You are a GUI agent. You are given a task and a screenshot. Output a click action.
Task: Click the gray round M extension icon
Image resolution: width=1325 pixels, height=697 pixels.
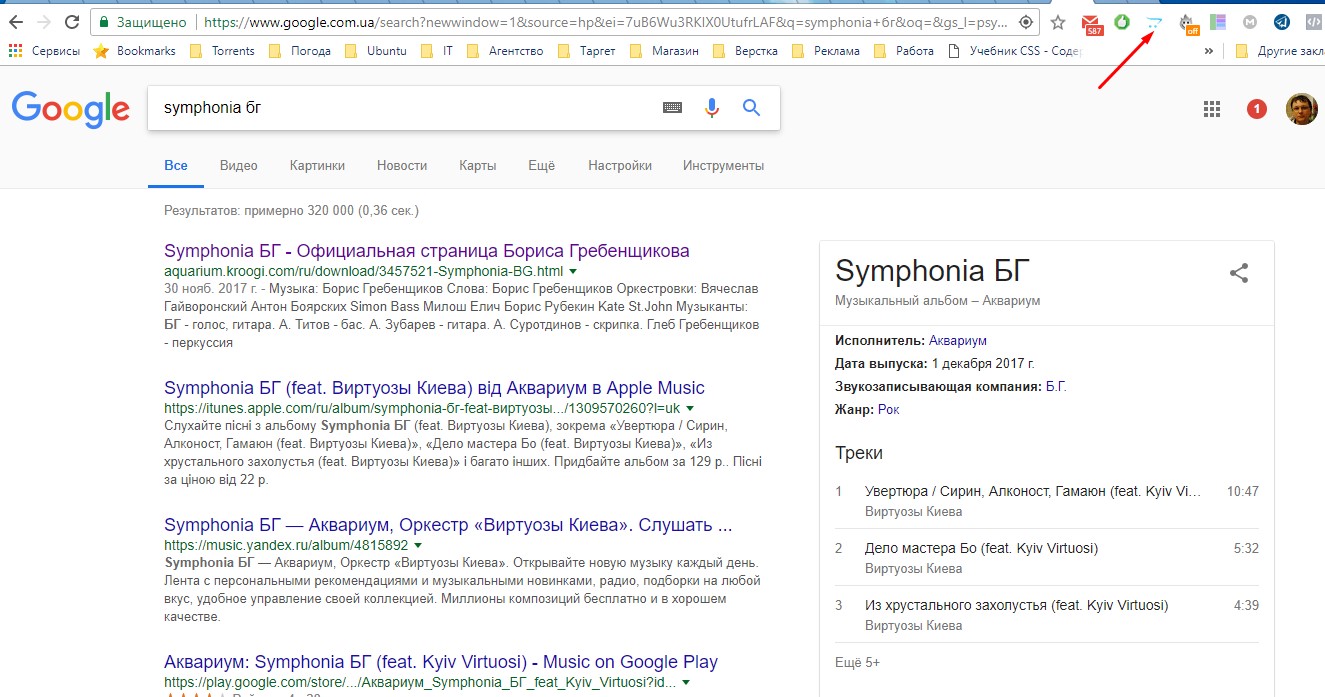(x=1250, y=22)
